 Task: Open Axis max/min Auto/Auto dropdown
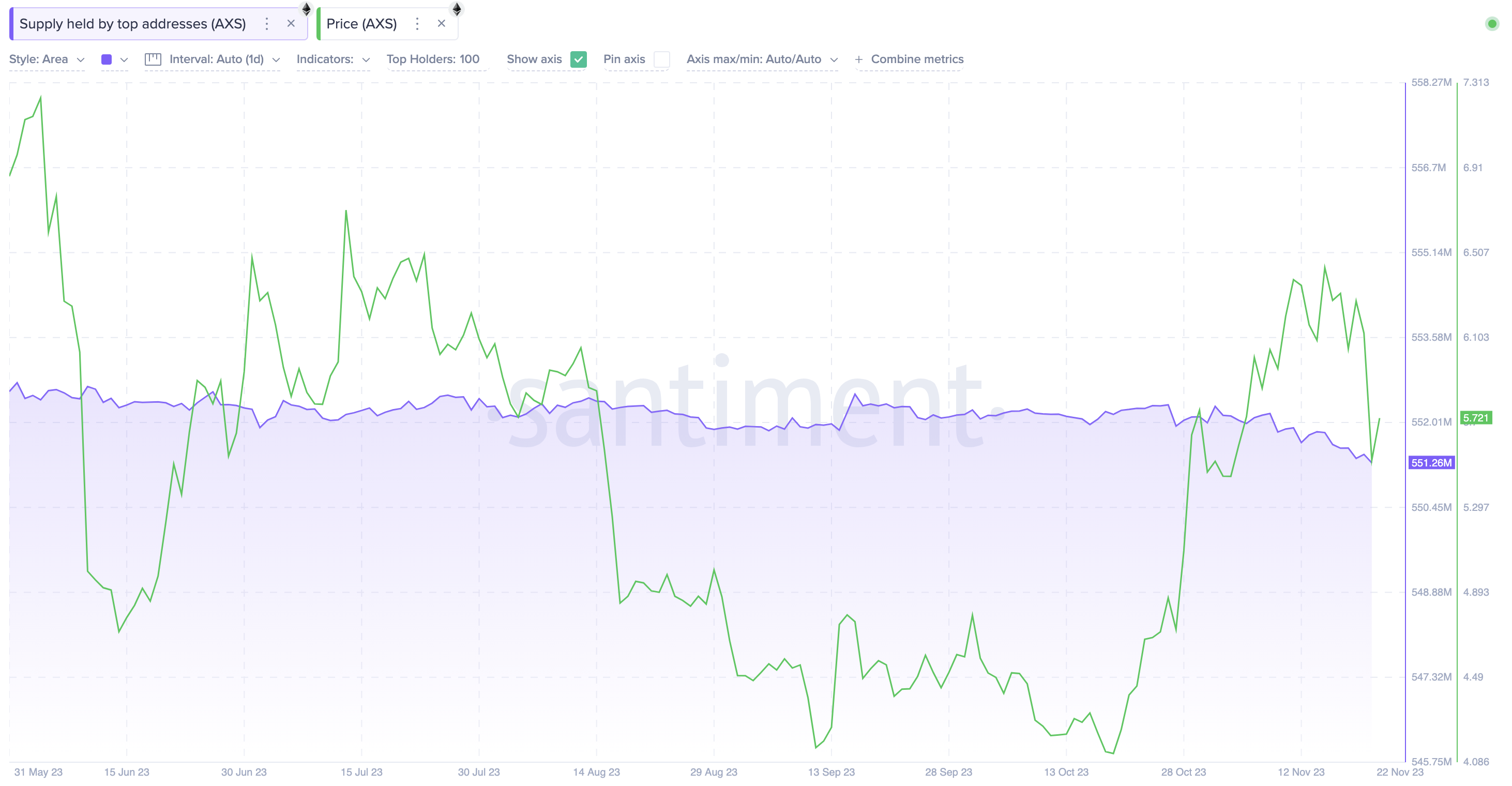click(761, 59)
